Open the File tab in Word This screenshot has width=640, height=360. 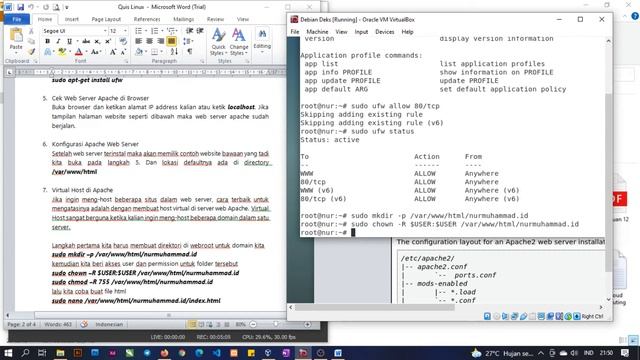(17, 19)
